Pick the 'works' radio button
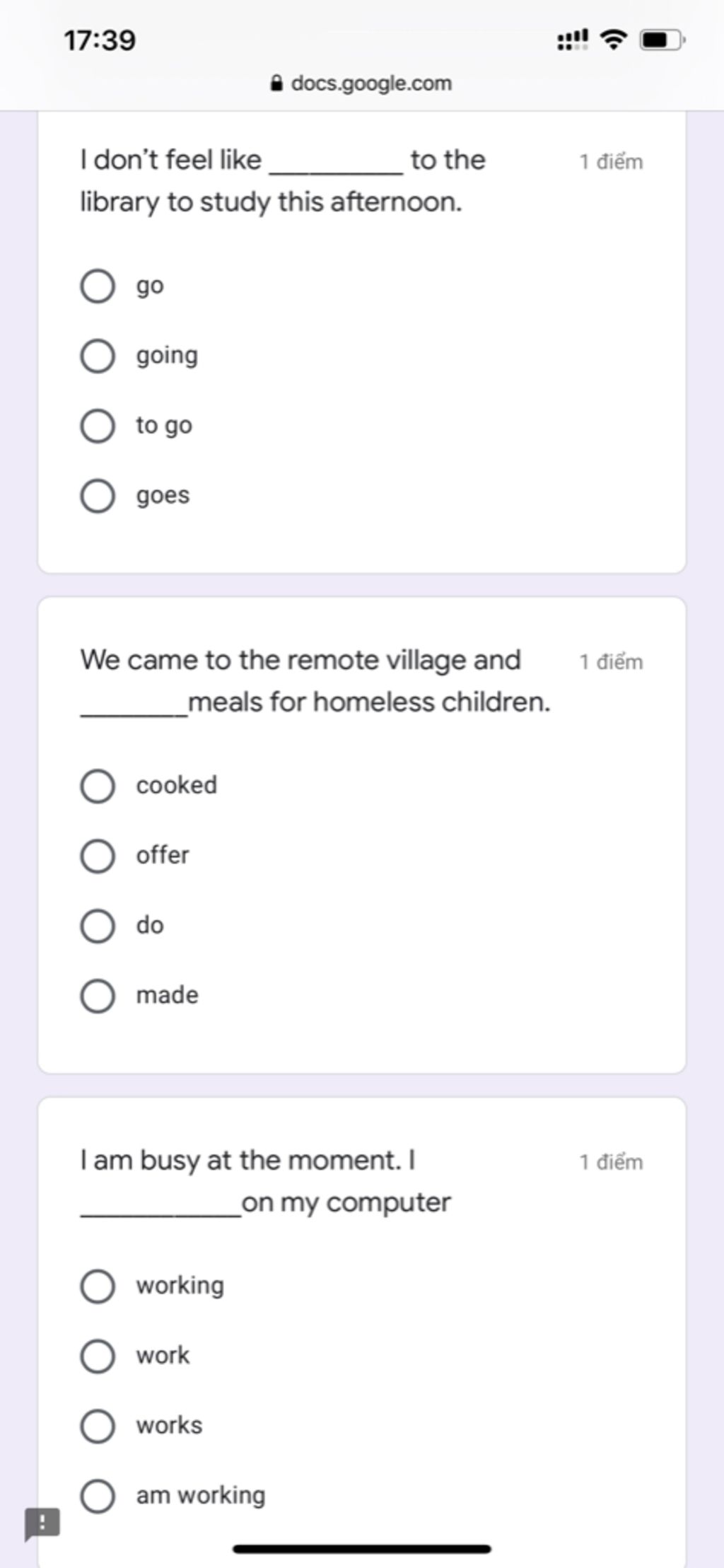The image size is (724, 1568). point(98,1426)
